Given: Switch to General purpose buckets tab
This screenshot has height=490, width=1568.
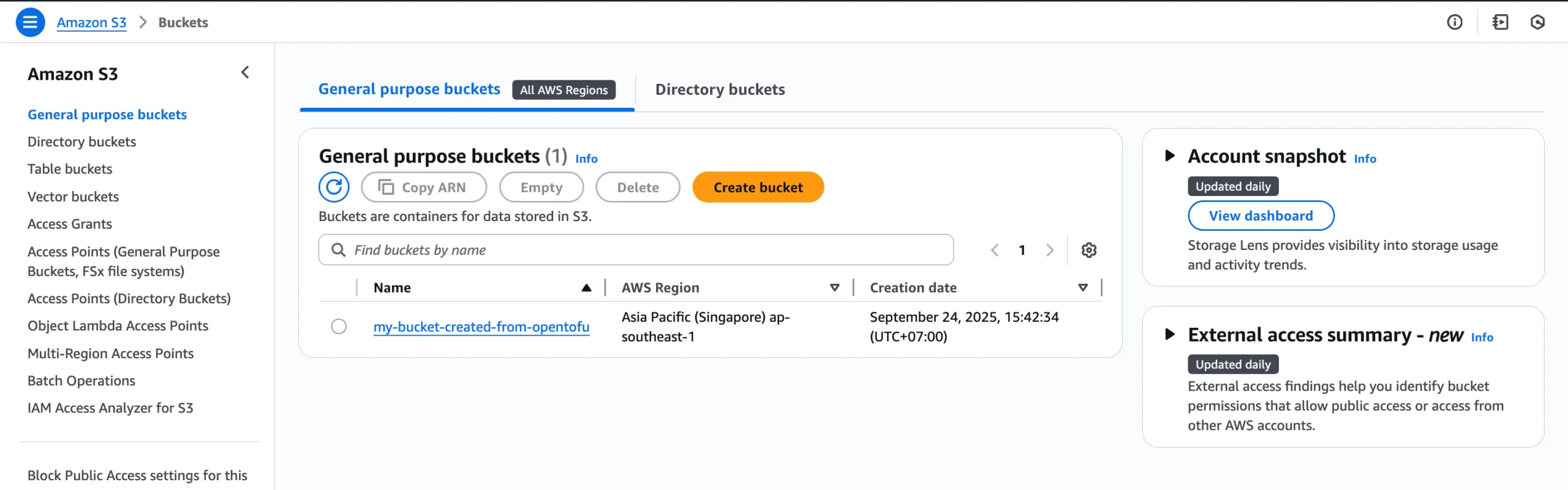Looking at the screenshot, I should coord(409,89).
